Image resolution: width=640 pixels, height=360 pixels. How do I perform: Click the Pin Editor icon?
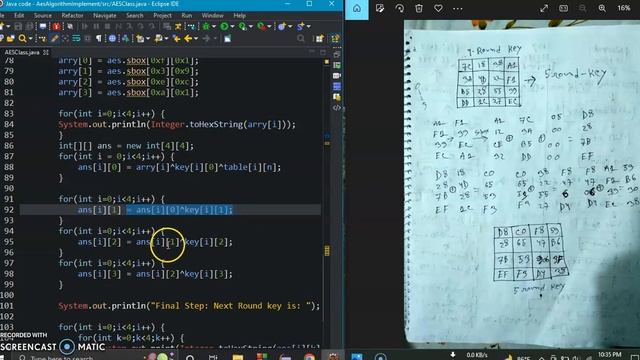tap(228, 38)
